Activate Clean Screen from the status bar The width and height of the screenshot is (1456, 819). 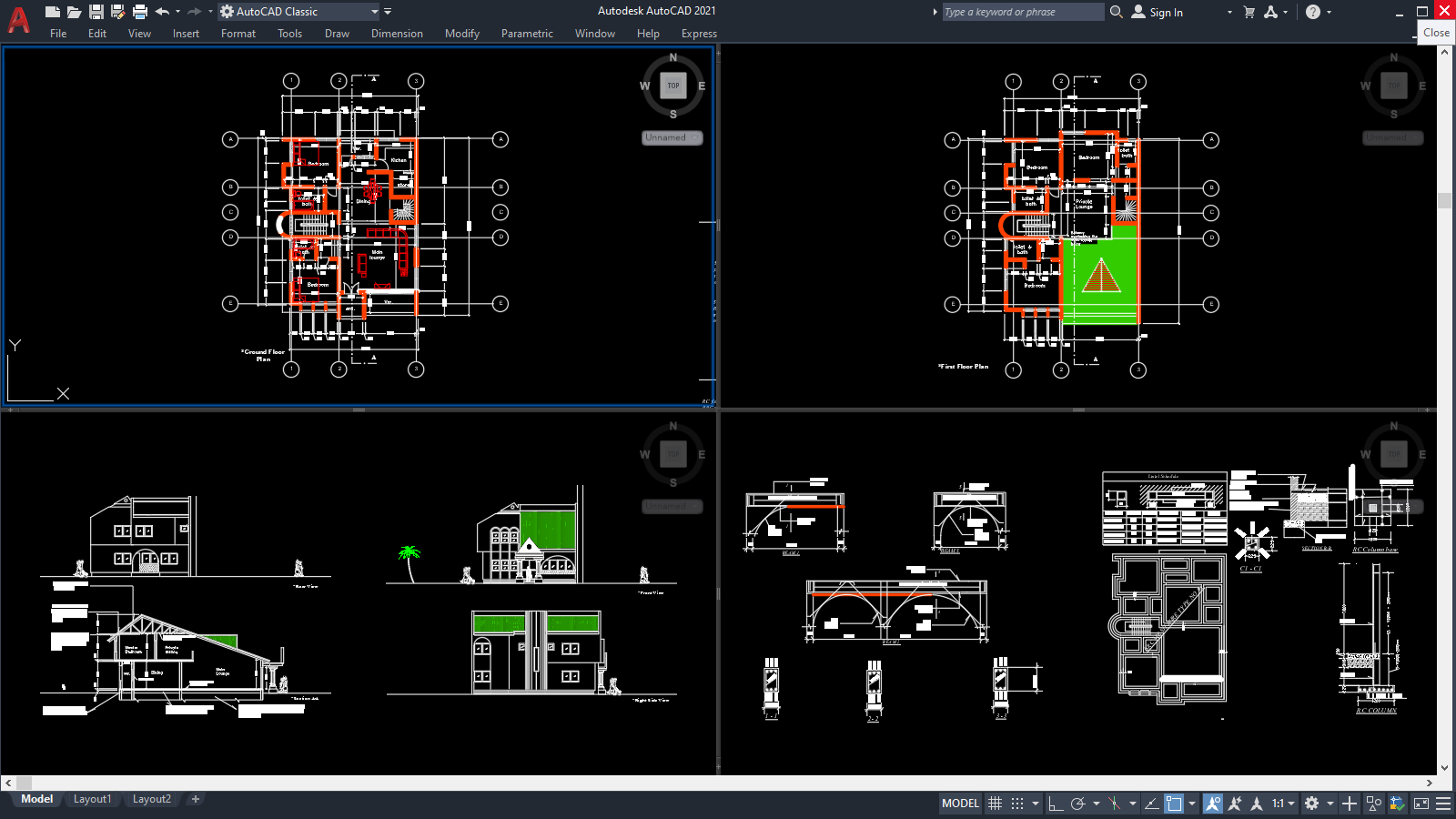1420,803
